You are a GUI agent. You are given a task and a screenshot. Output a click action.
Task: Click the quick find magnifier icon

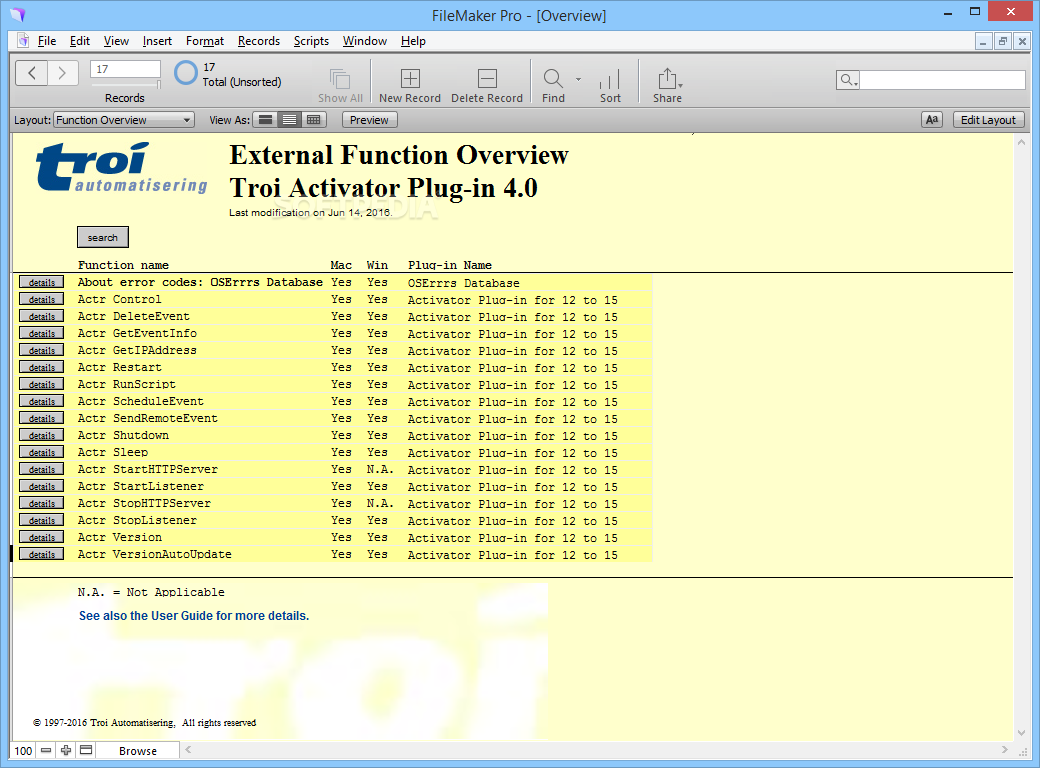pos(848,80)
